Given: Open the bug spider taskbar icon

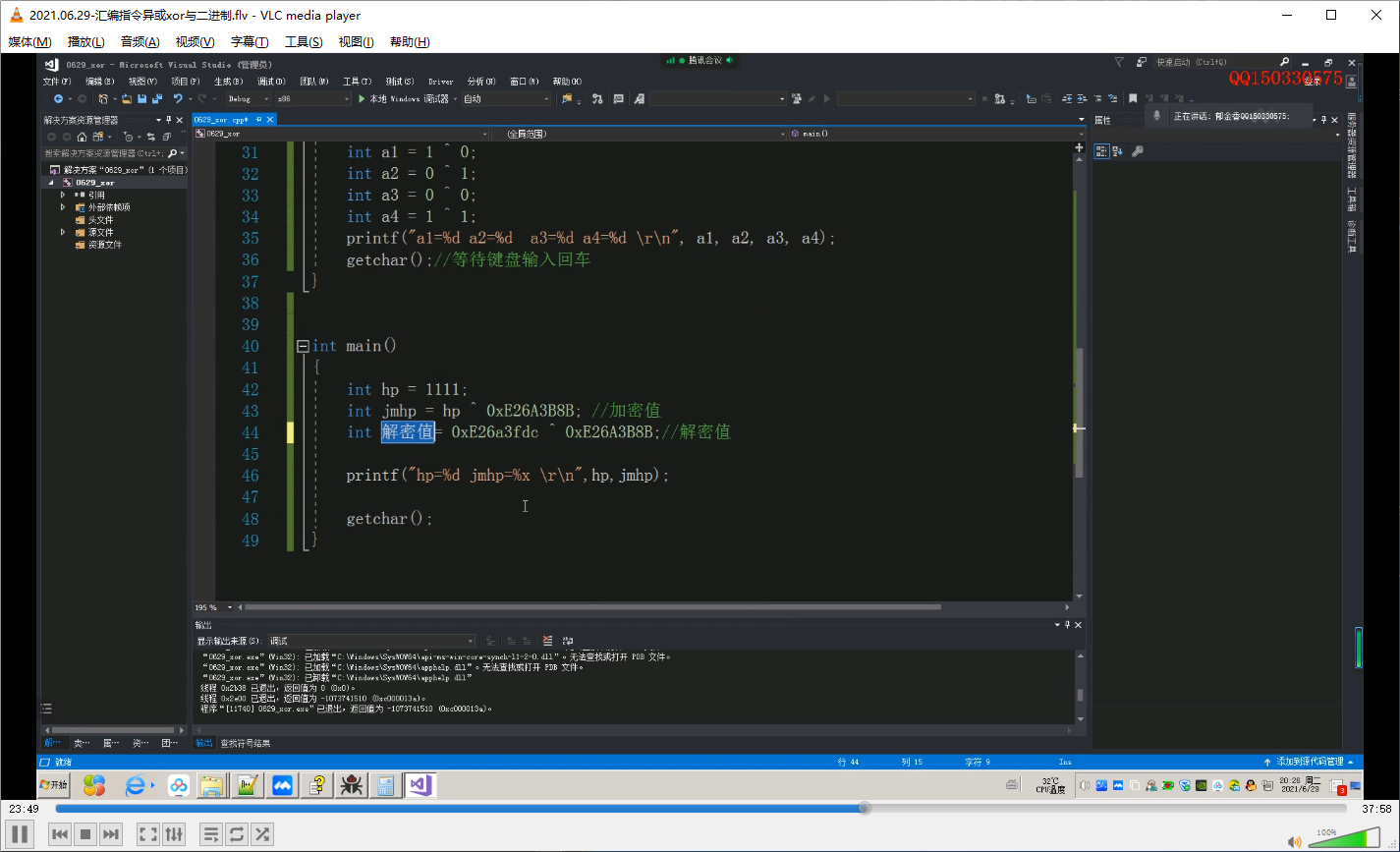Looking at the screenshot, I should 351,785.
